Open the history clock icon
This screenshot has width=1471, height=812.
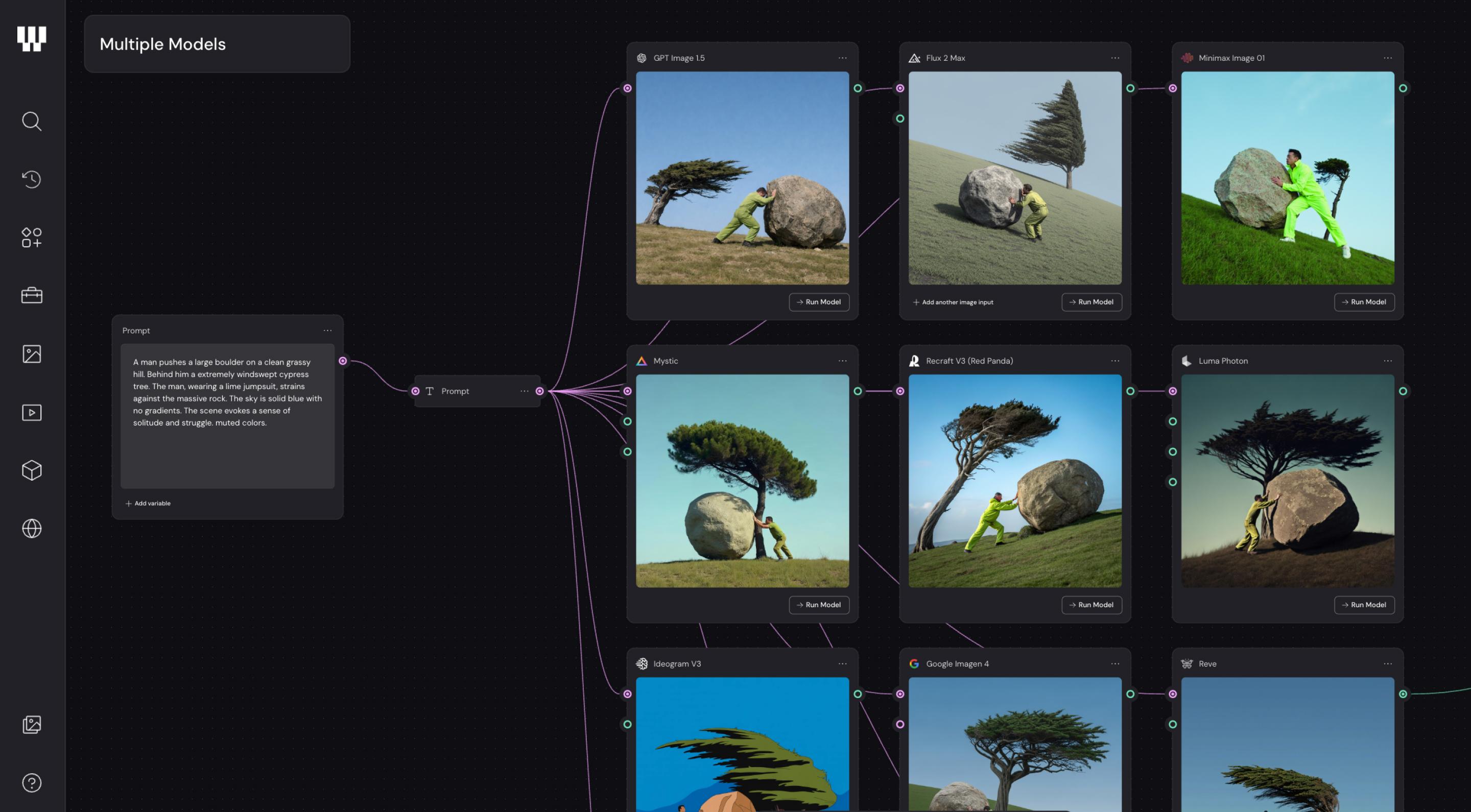pos(31,179)
